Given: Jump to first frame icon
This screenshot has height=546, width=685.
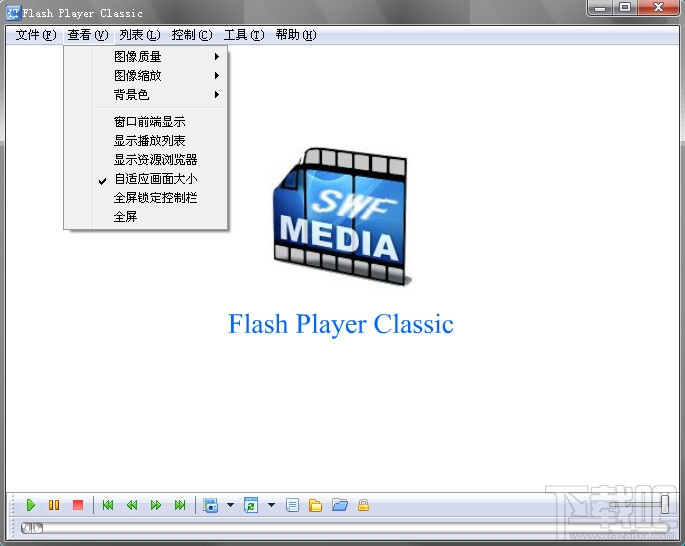Looking at the screenshot, I should coord(108,505).
